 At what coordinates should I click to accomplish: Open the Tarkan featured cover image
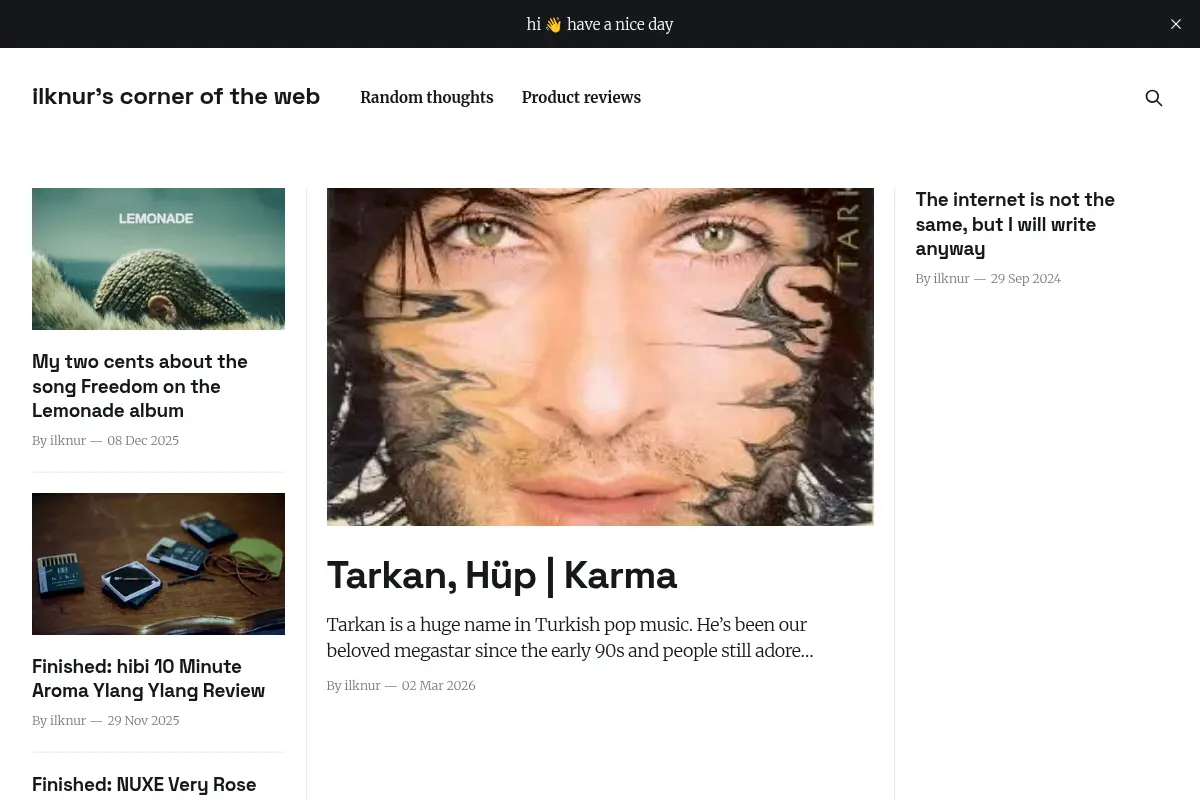600,357
